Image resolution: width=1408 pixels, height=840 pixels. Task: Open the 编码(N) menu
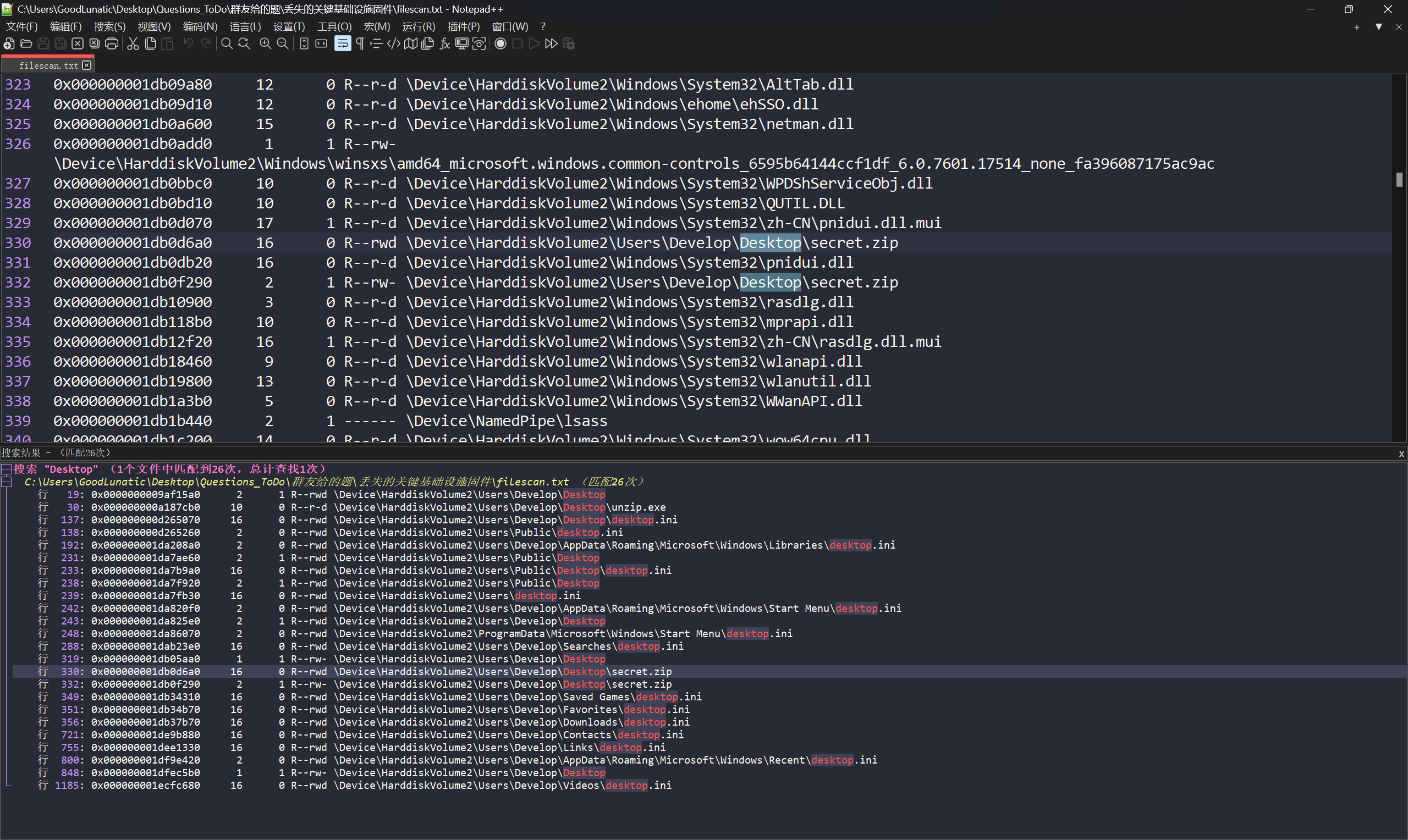(x=200, y=26)
